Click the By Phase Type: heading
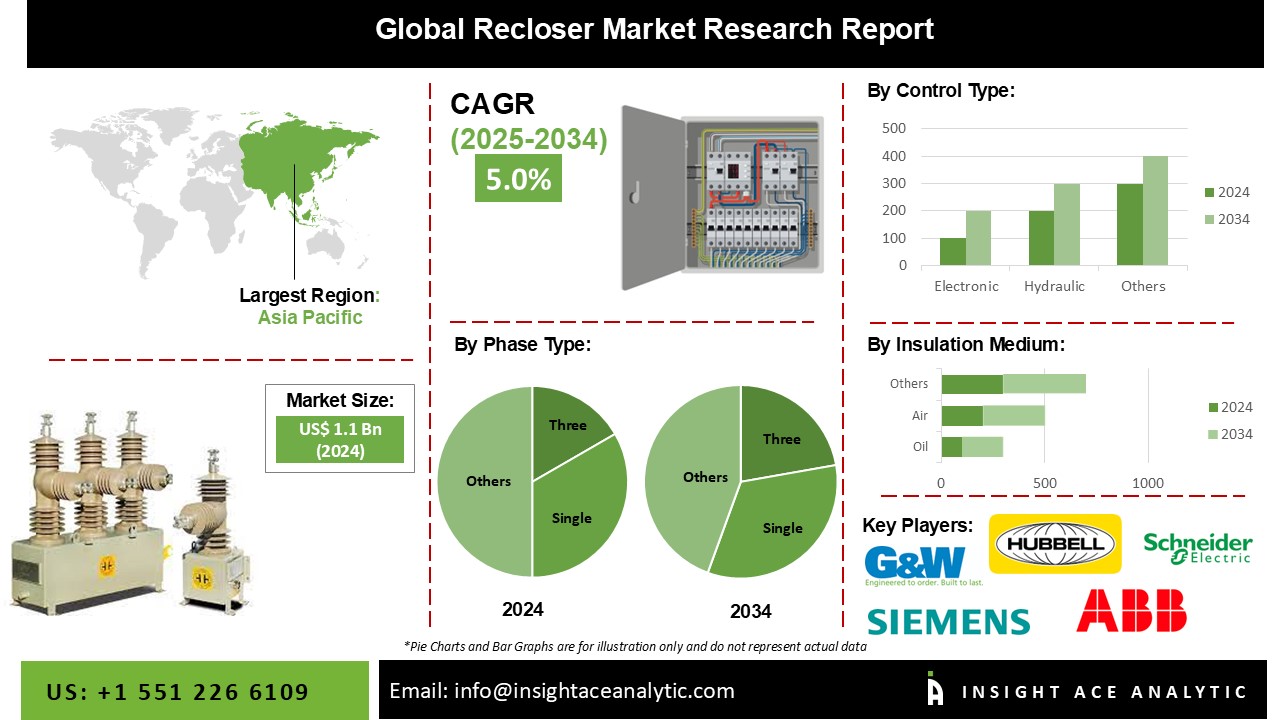 tap(522, 345)
